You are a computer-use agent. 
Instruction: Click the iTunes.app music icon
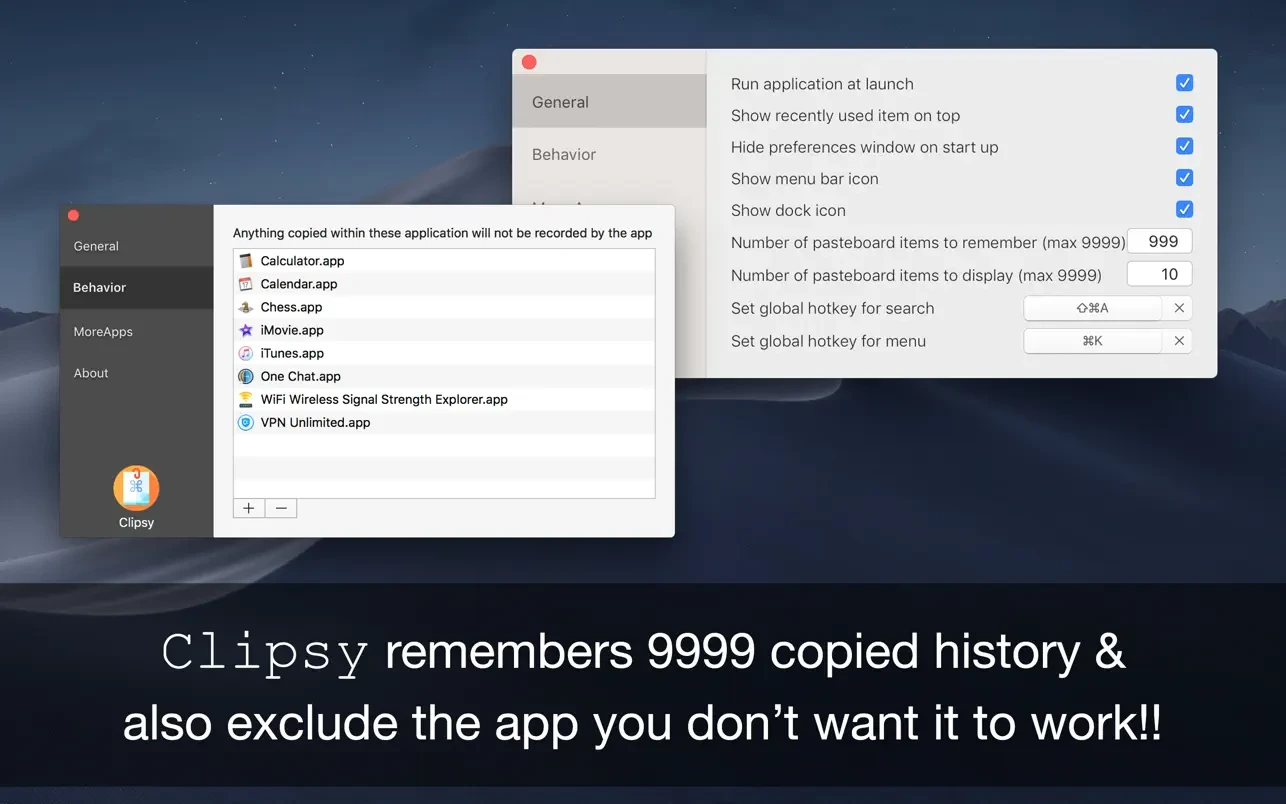point(246,353)
